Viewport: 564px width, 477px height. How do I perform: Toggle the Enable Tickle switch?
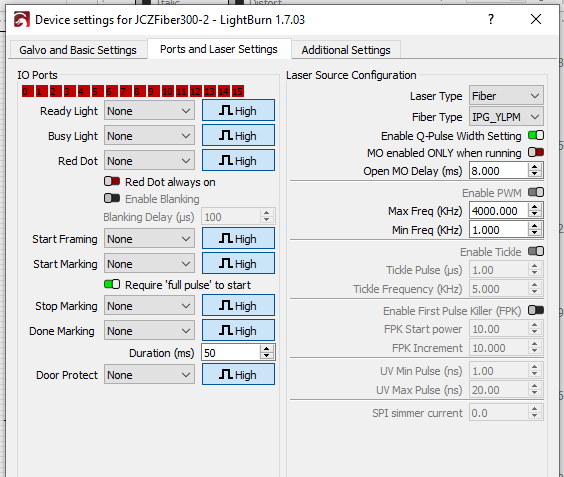[x=536, y=251]
